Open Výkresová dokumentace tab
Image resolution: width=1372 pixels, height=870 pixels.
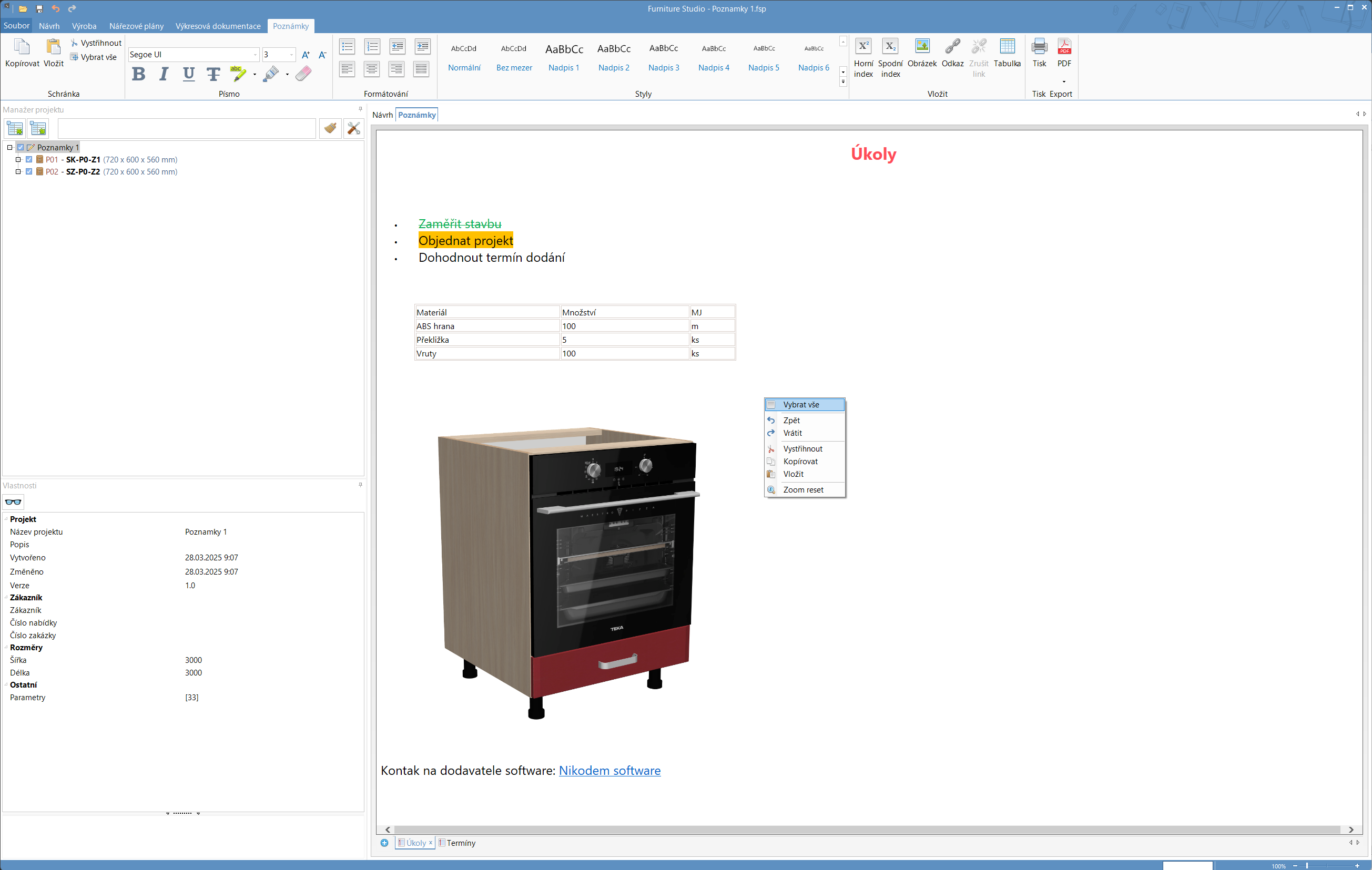(x=218, y=26)
